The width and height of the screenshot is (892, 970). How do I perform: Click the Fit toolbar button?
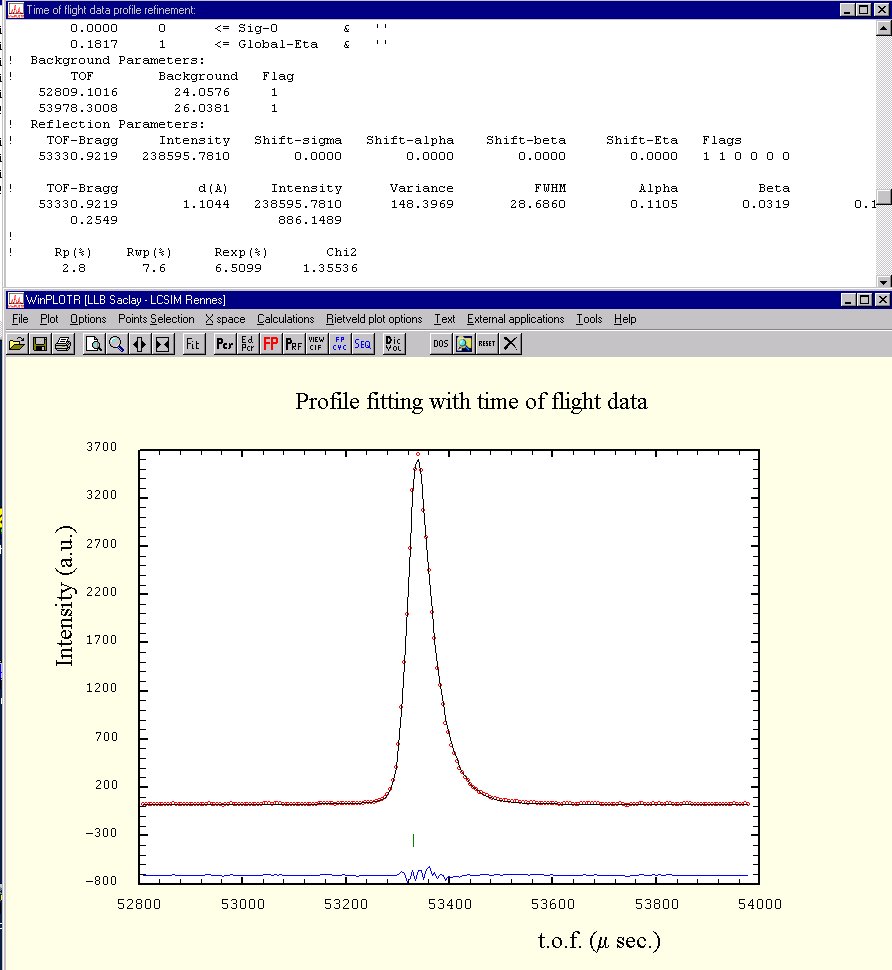click(x=193, y=344)
